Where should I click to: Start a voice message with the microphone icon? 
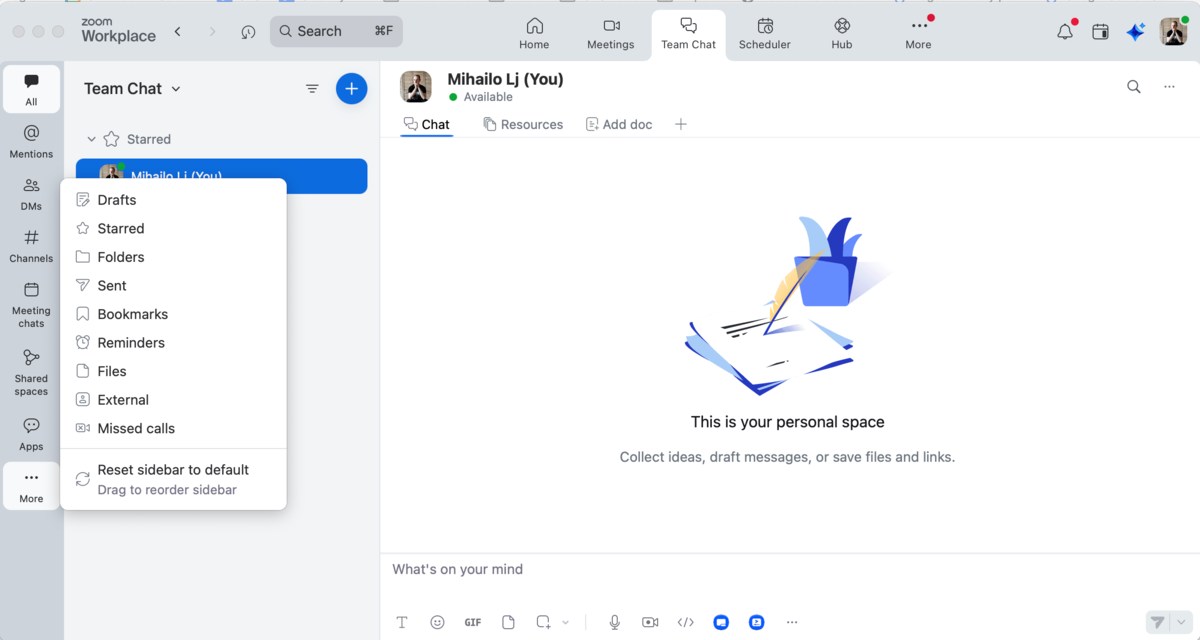(x=614, y=621)
